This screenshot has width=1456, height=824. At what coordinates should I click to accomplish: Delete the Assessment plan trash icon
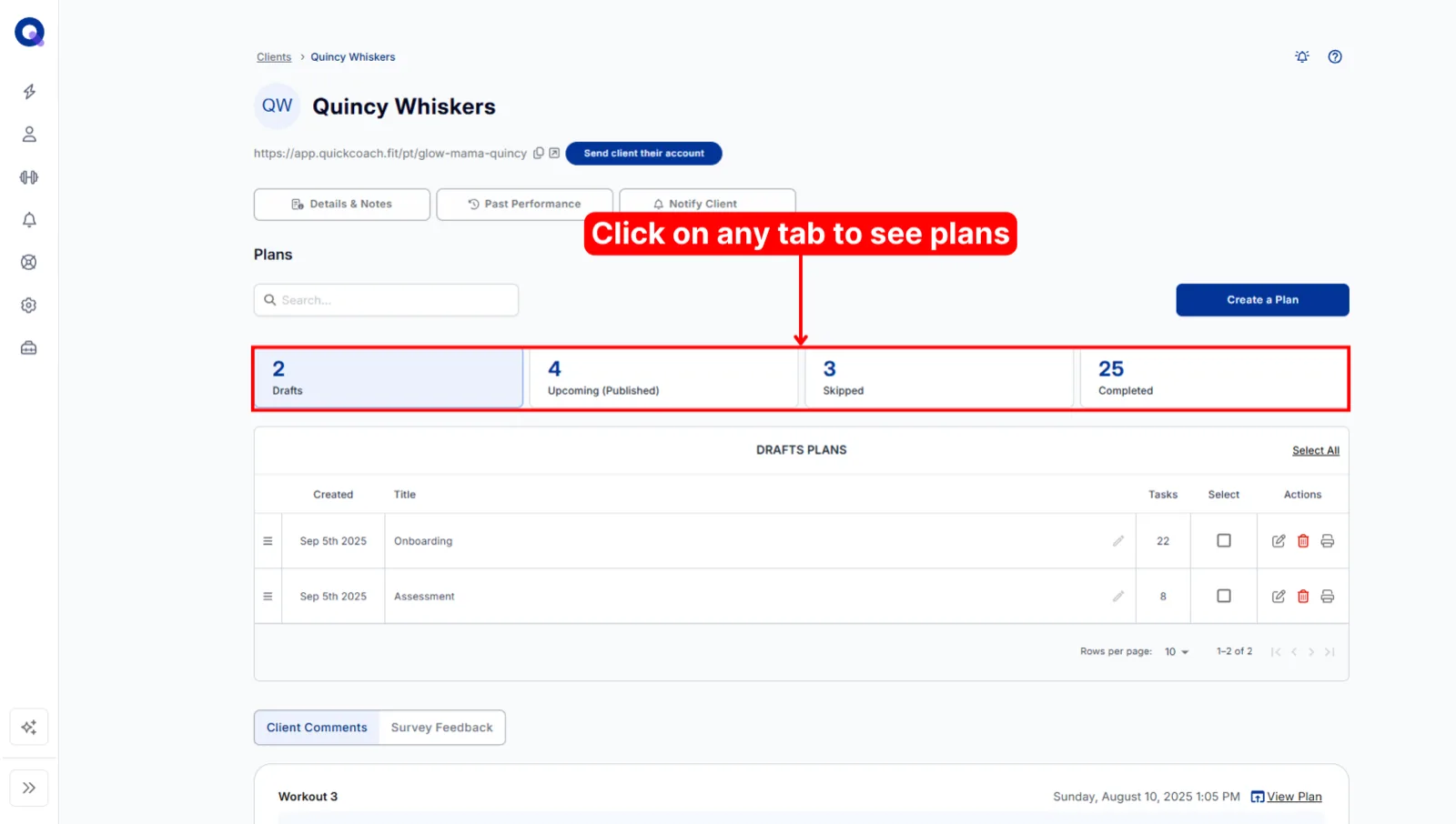click(1303, 597)
